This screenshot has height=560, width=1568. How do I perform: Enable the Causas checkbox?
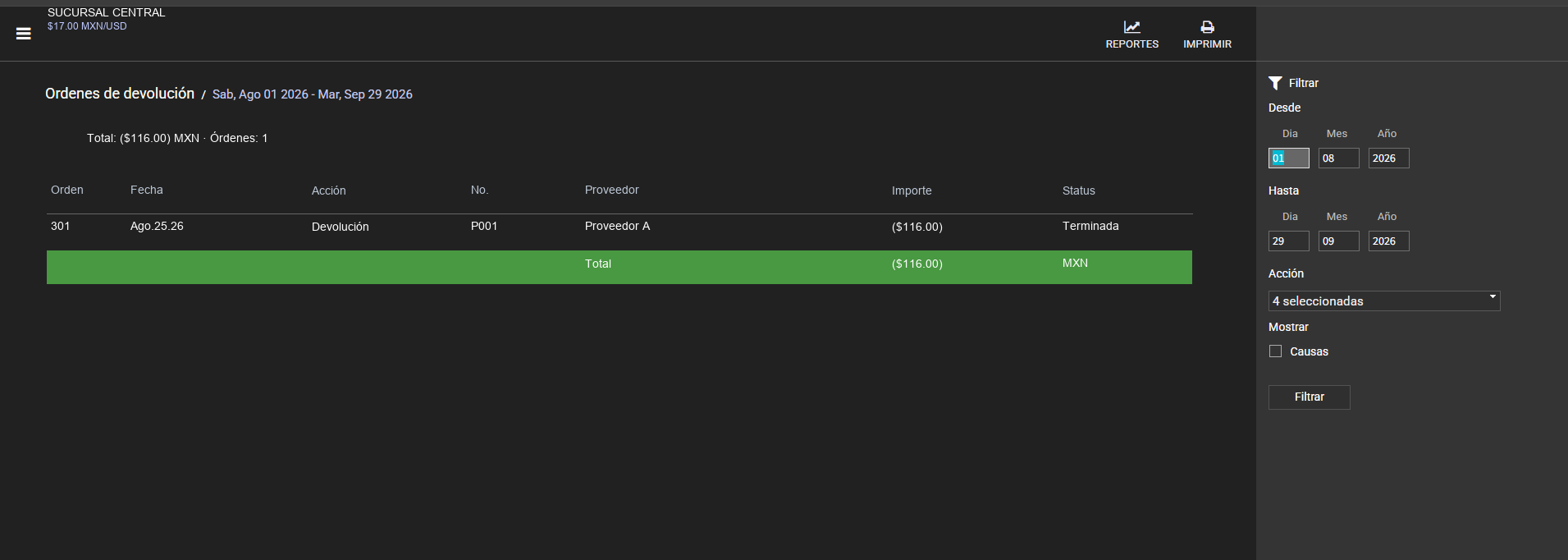point(1275,351)
